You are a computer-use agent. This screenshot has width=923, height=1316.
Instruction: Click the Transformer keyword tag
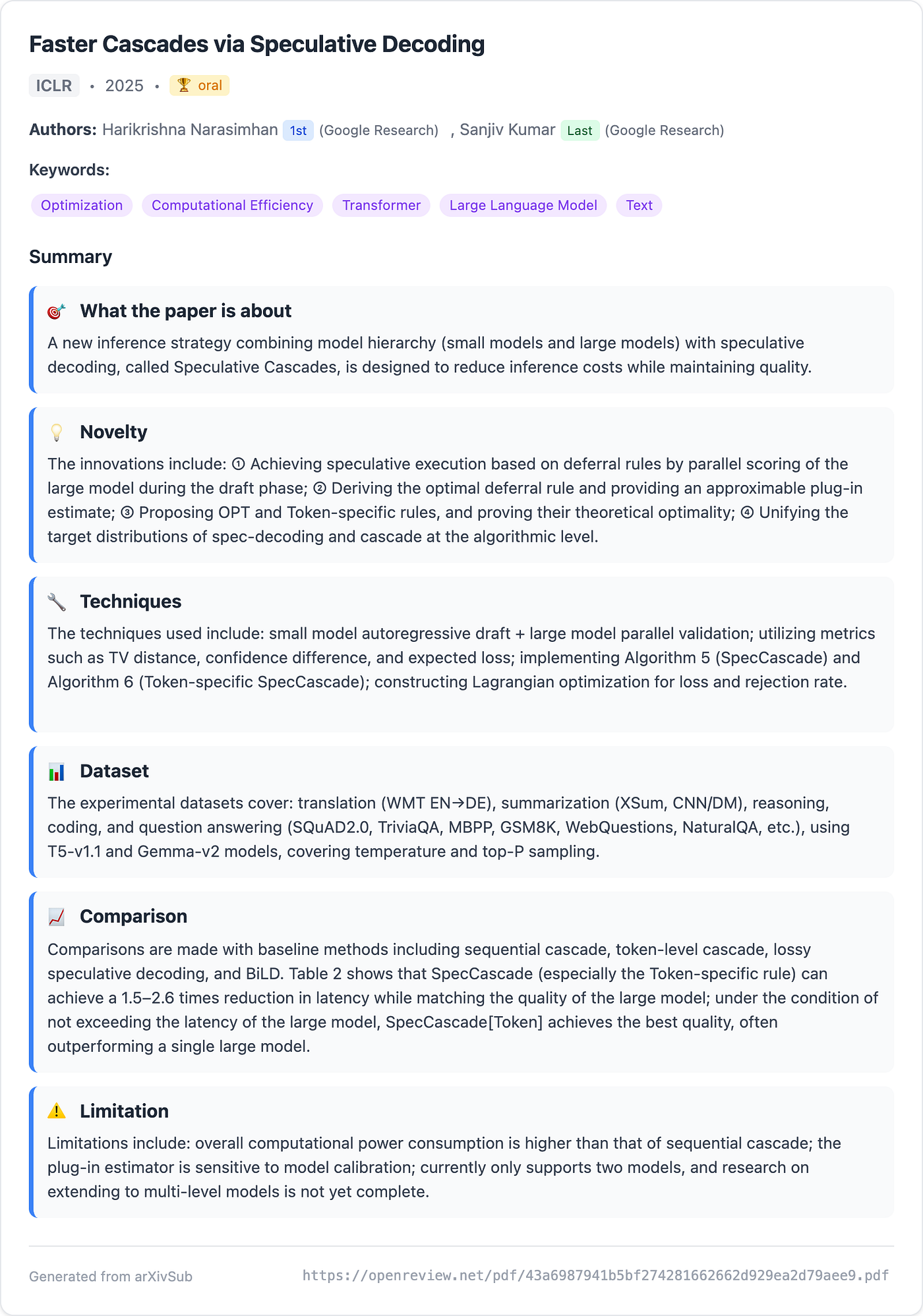click(381, 206)
